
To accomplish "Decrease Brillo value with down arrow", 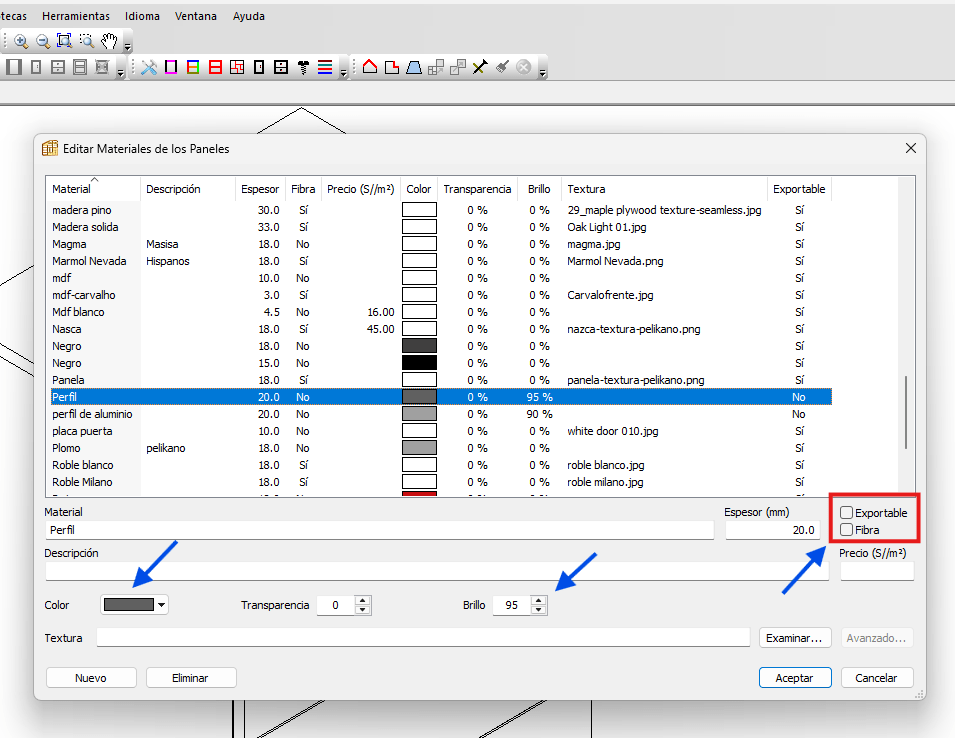I will pos(539,610).
